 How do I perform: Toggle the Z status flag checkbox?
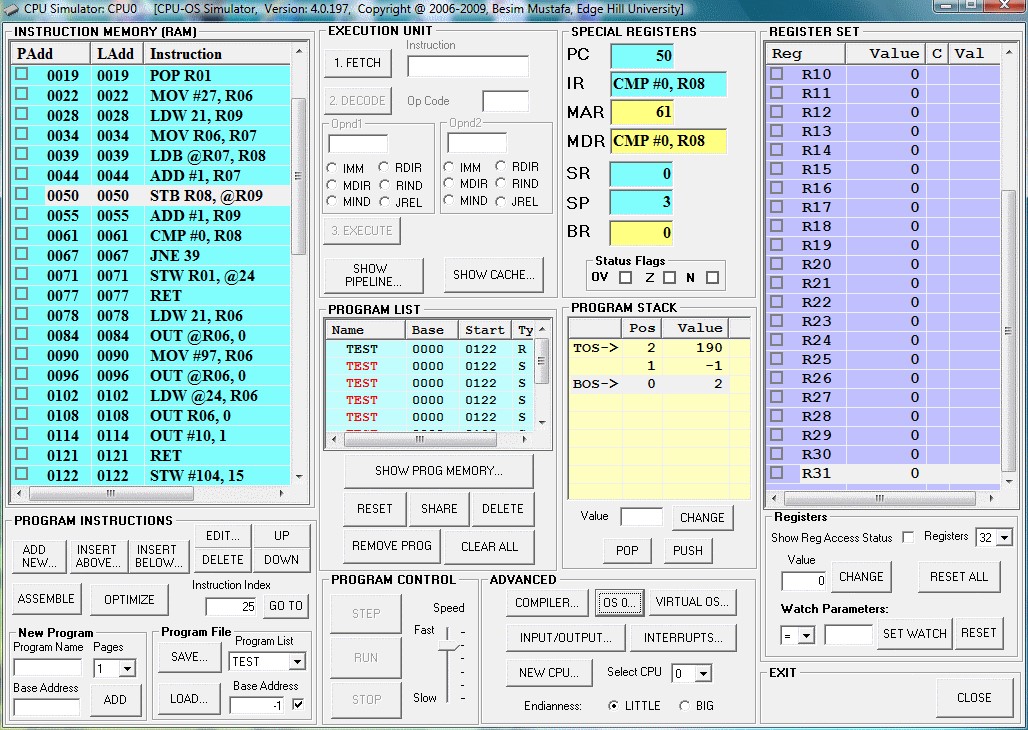[x=669, y=277]
